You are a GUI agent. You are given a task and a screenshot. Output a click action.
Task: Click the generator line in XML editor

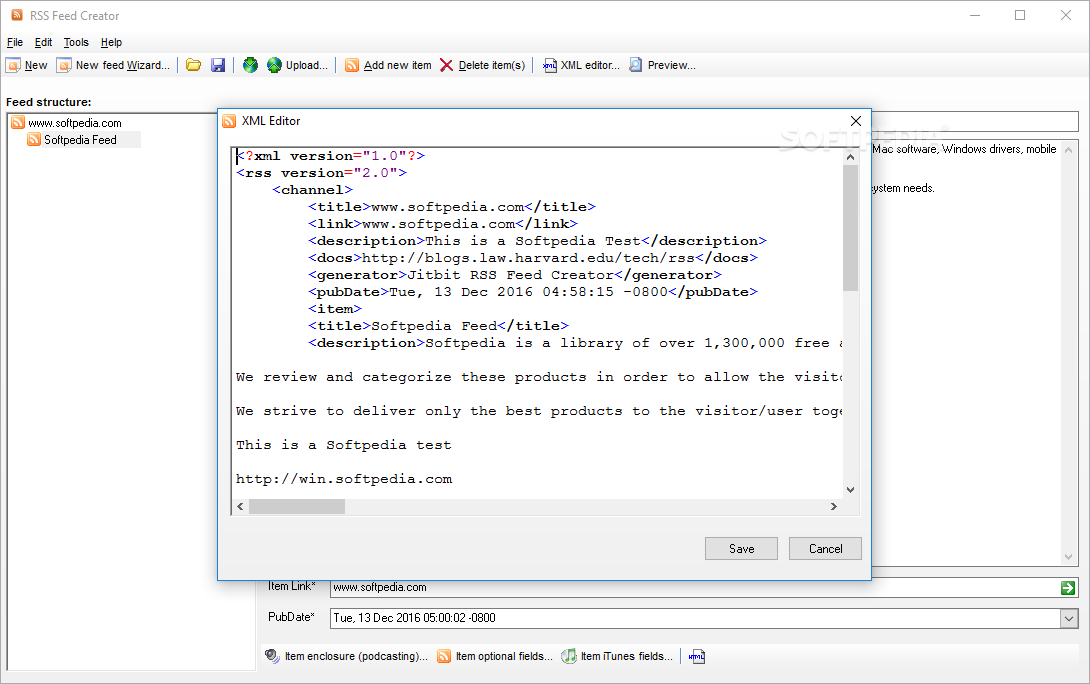(x=514, y=275)
